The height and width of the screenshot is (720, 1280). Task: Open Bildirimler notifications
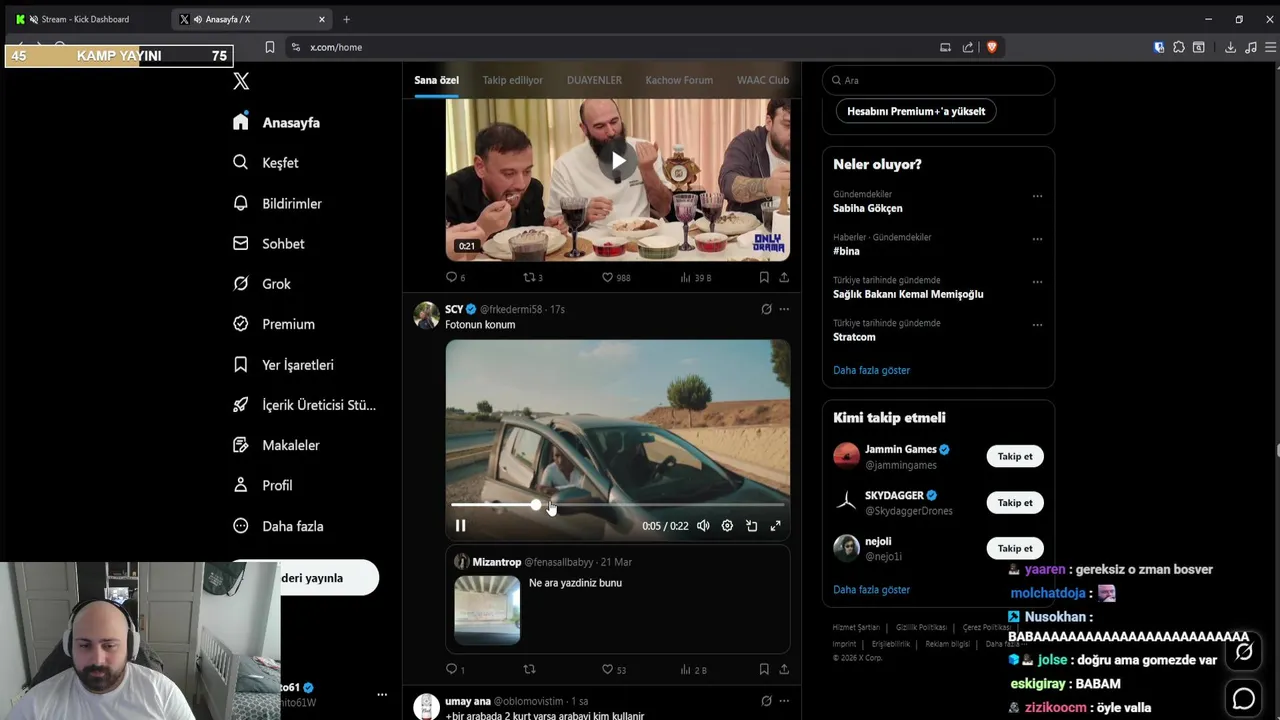tap(277, 203)
